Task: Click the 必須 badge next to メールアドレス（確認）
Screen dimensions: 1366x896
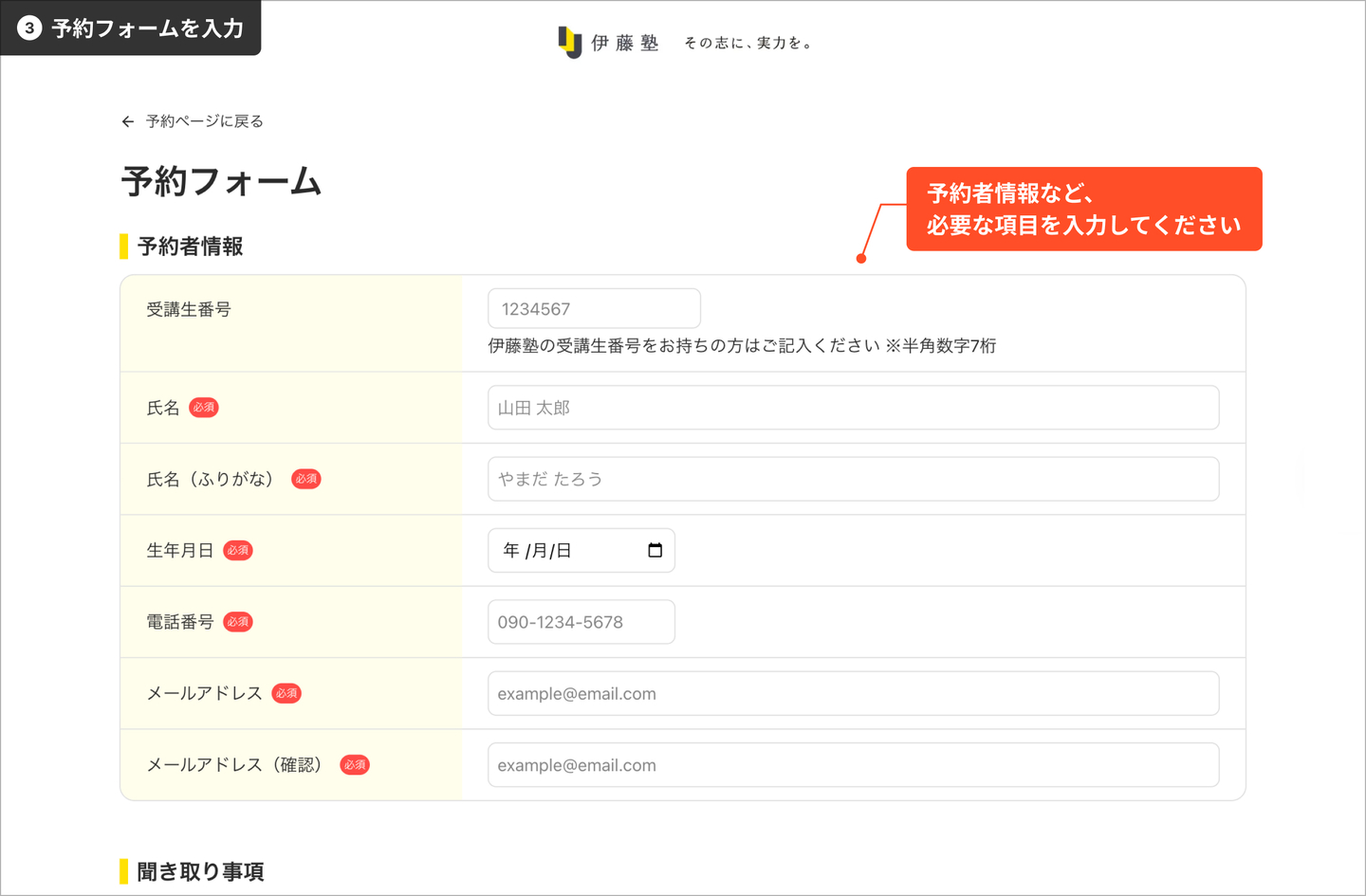Action: click(x=355, y=765)
